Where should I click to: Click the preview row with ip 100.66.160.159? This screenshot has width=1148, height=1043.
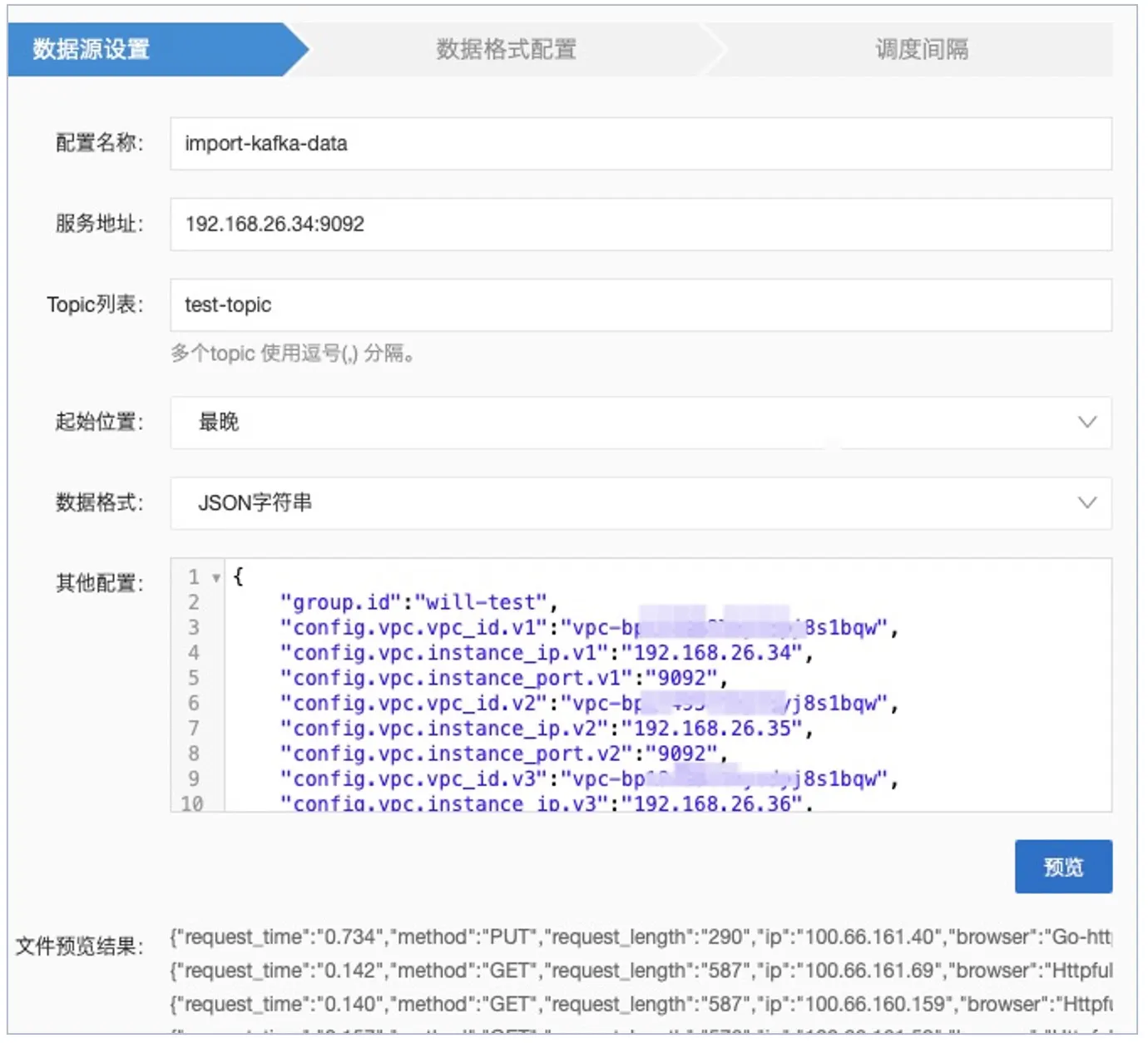641,1004
